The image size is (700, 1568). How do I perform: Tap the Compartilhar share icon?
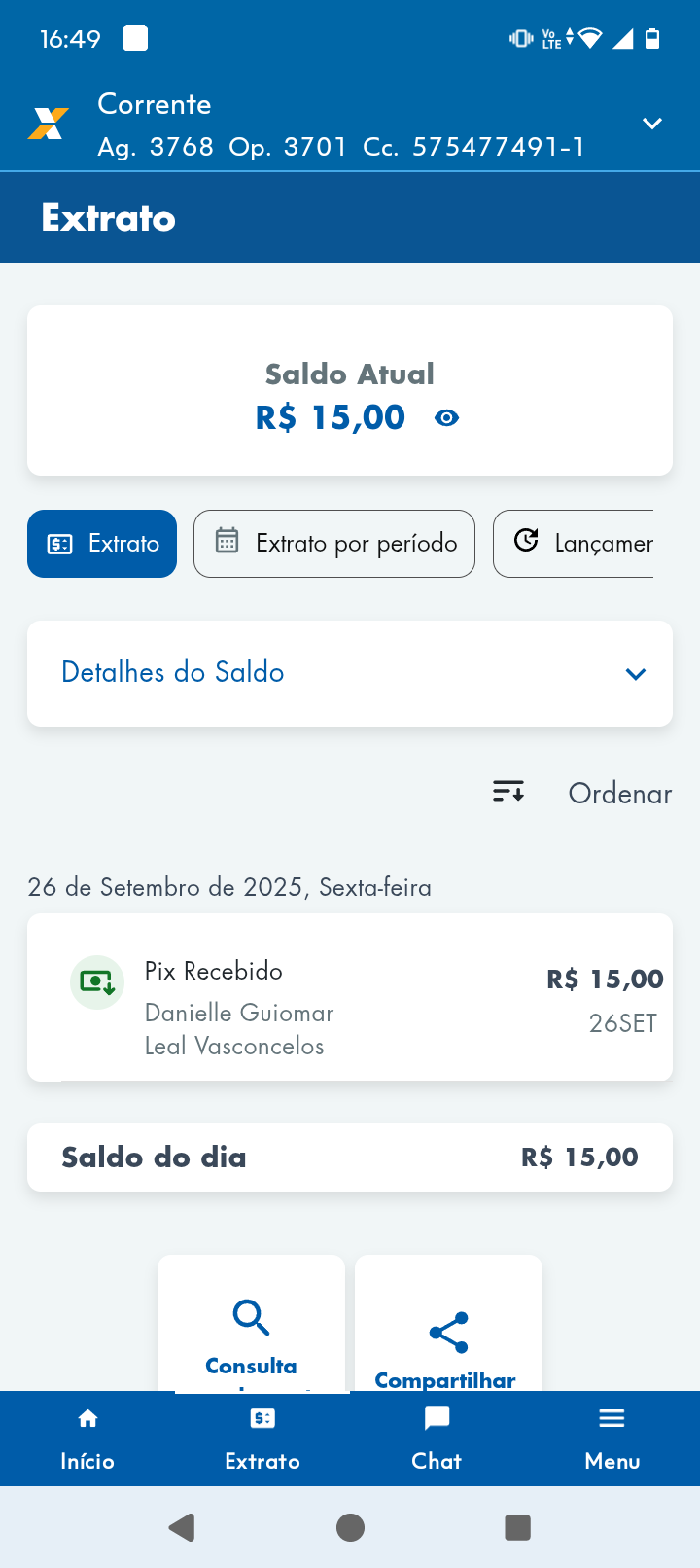[x=448, y=1333]
